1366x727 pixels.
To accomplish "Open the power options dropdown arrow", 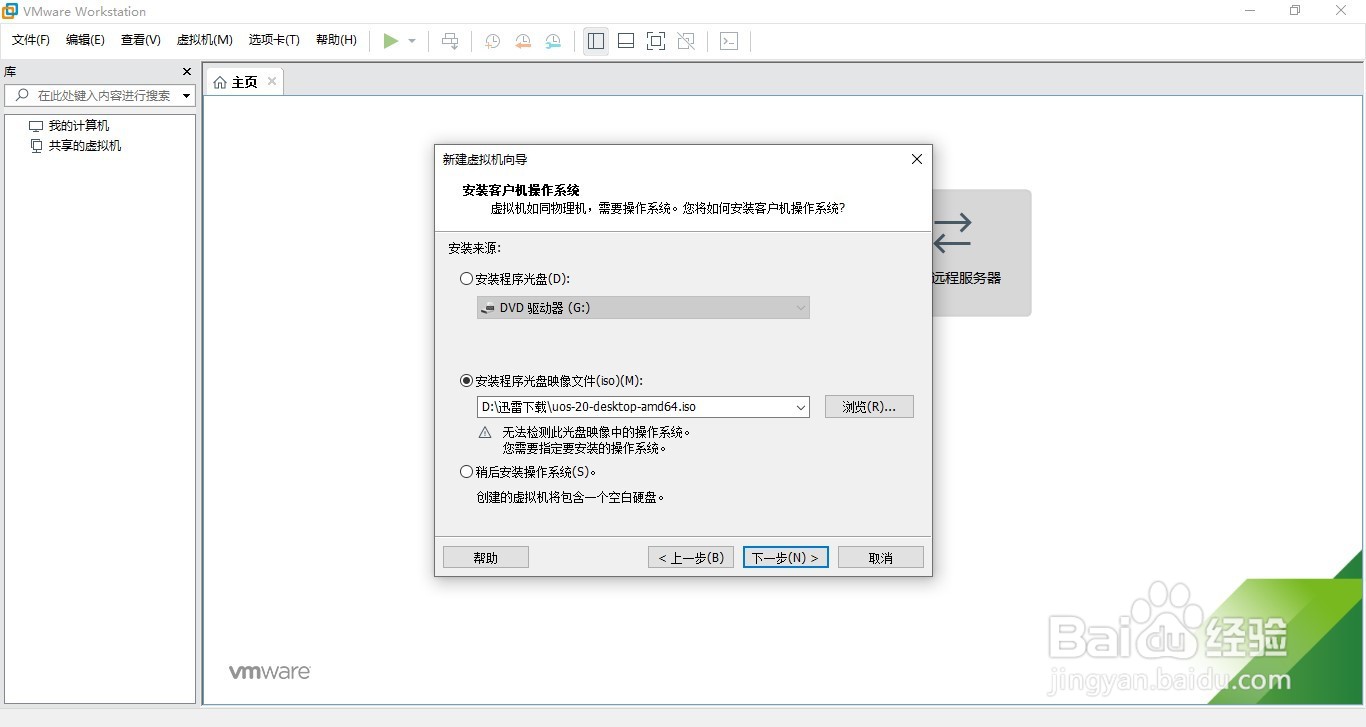I will point(412,41).
